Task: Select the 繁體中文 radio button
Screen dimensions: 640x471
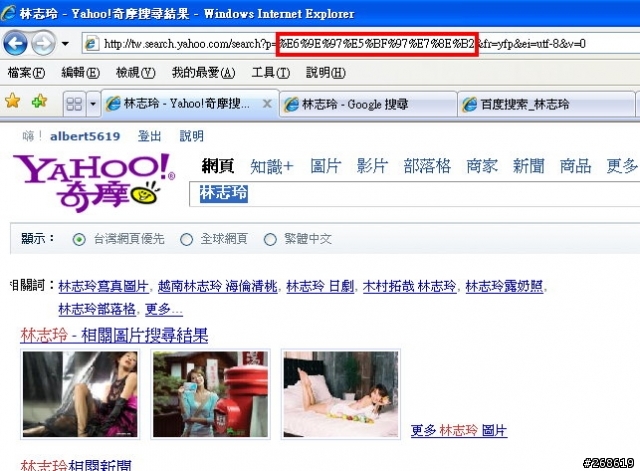Action: pyautogui.click(x=270, y=239)
